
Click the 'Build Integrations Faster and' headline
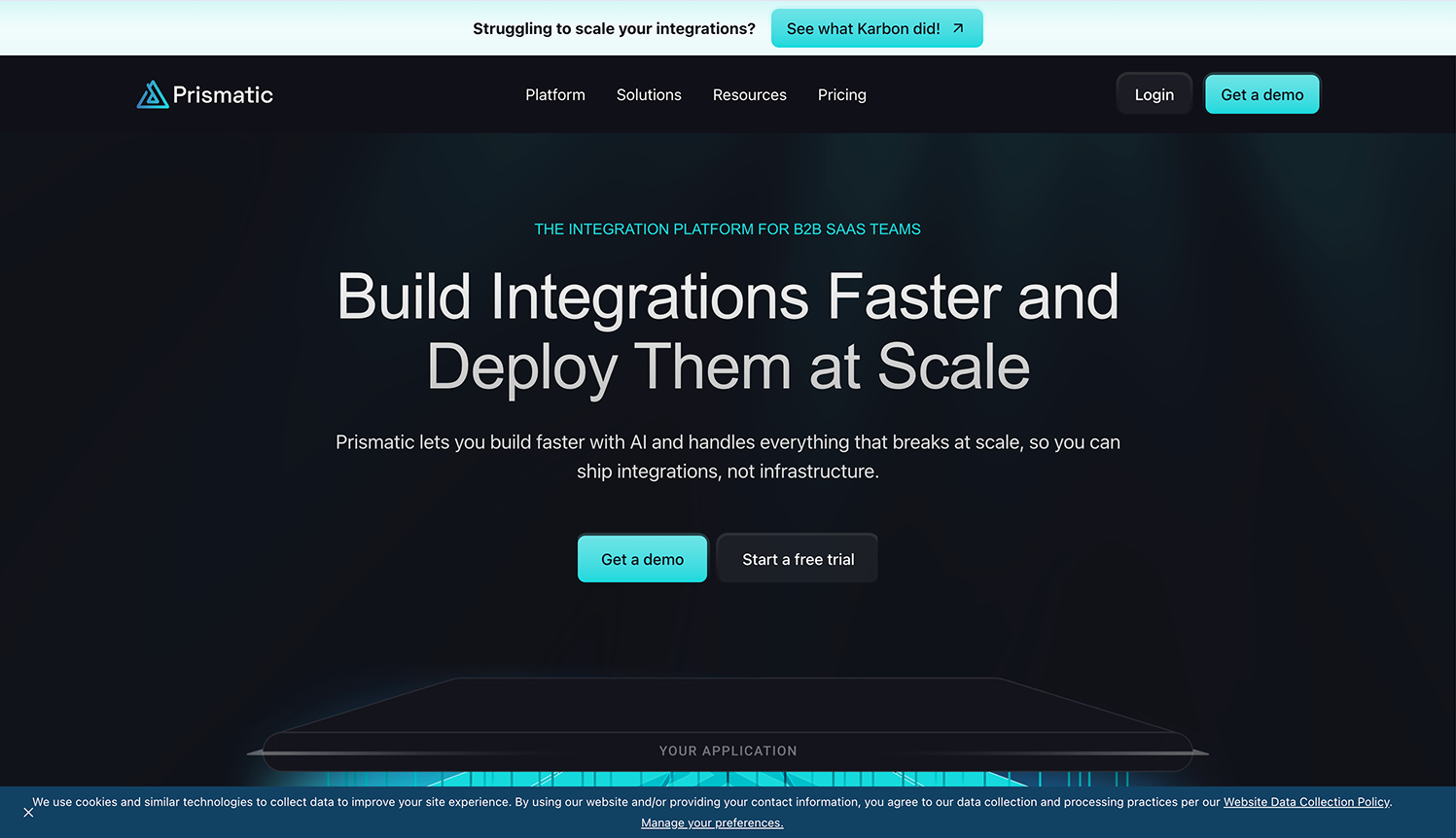coord(728,297)
